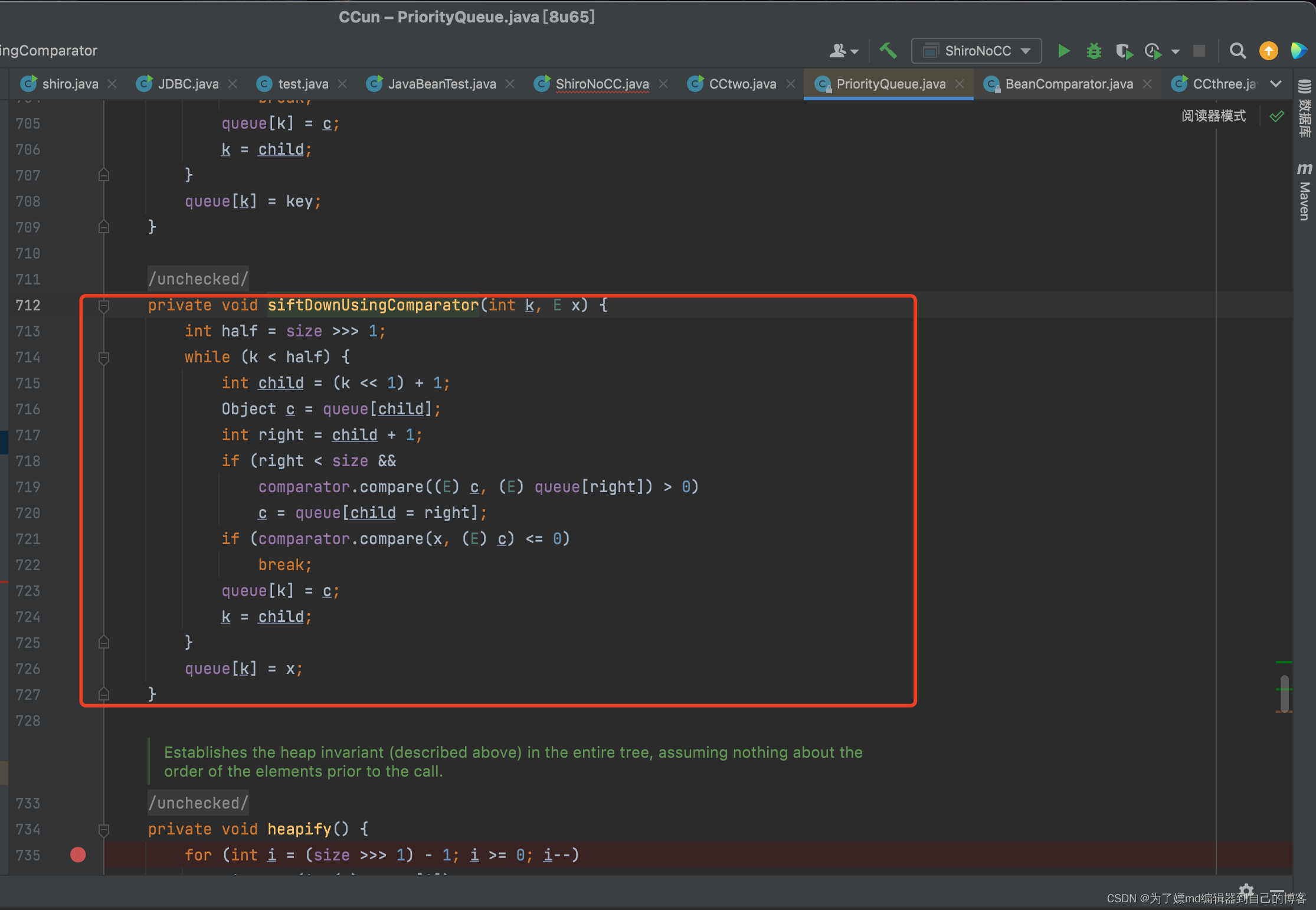This screenshot has height=910, width=1316.
Task: Click the size field on line 713
Action: [x=304, y=331]
